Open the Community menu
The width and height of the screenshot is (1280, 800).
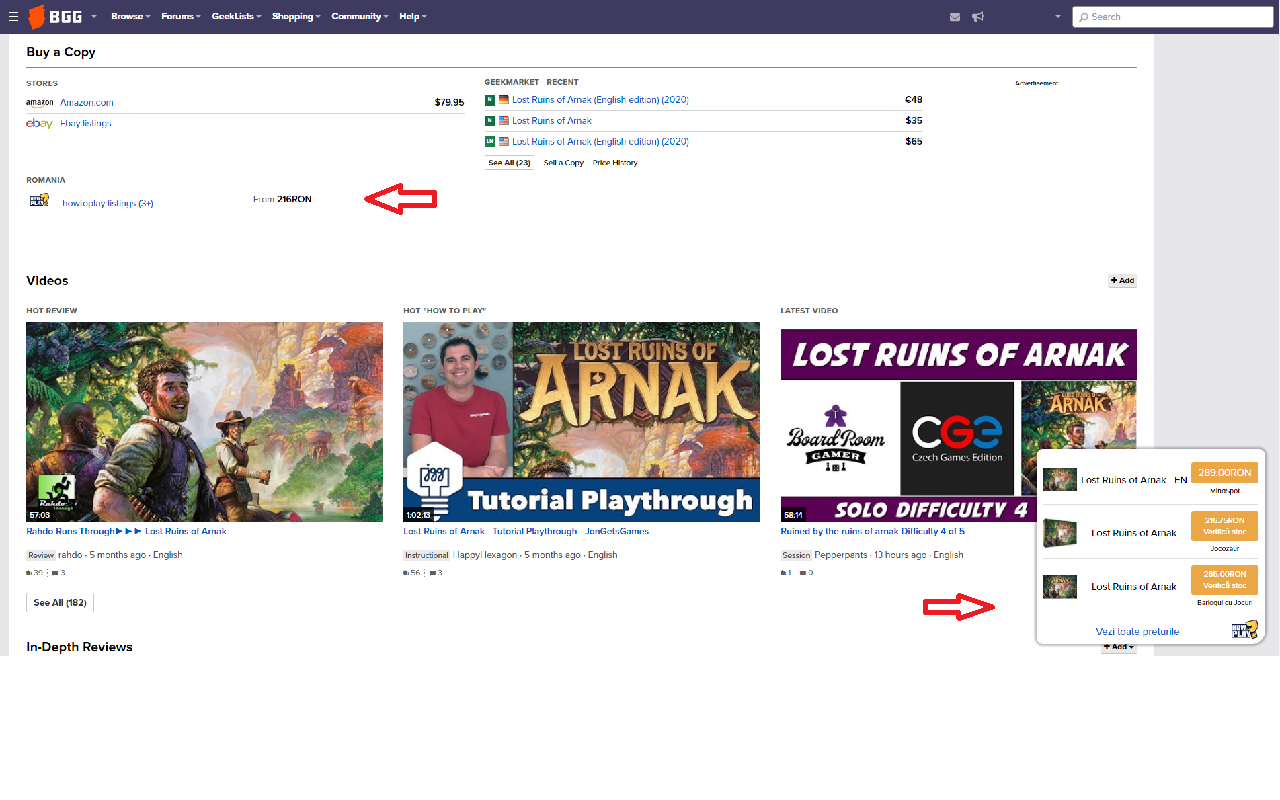360,17
